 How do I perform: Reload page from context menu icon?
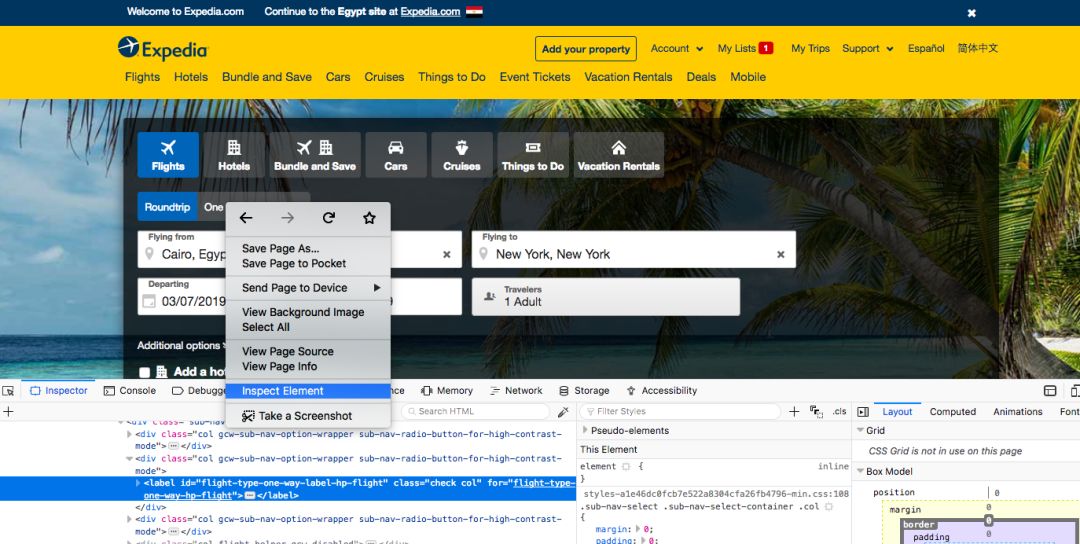click(329, 218)
